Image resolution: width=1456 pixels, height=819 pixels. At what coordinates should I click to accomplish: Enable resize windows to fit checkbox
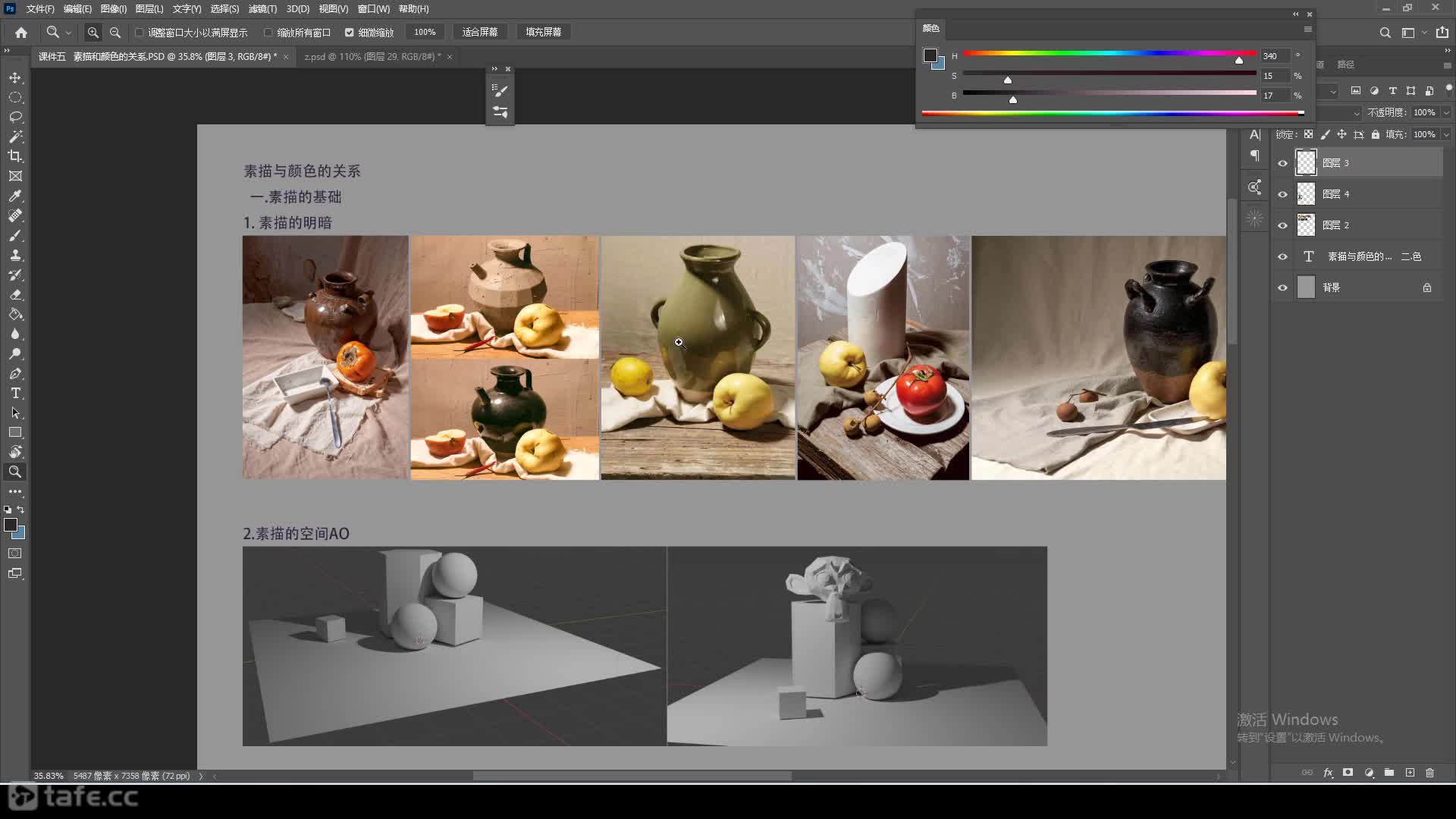[x=140, y=33]
